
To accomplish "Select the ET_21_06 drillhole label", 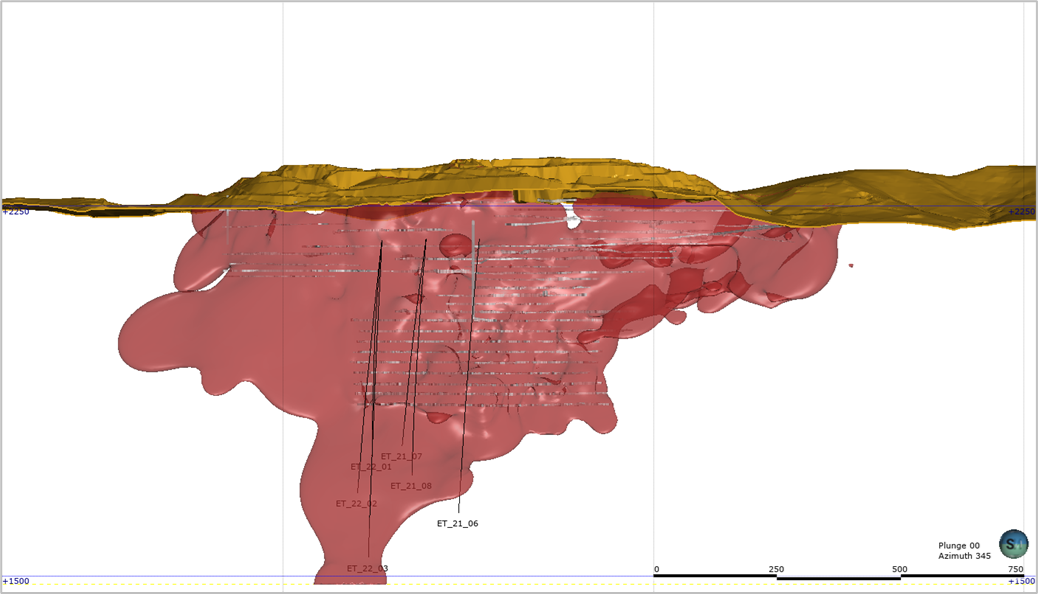I will [457, 524].
